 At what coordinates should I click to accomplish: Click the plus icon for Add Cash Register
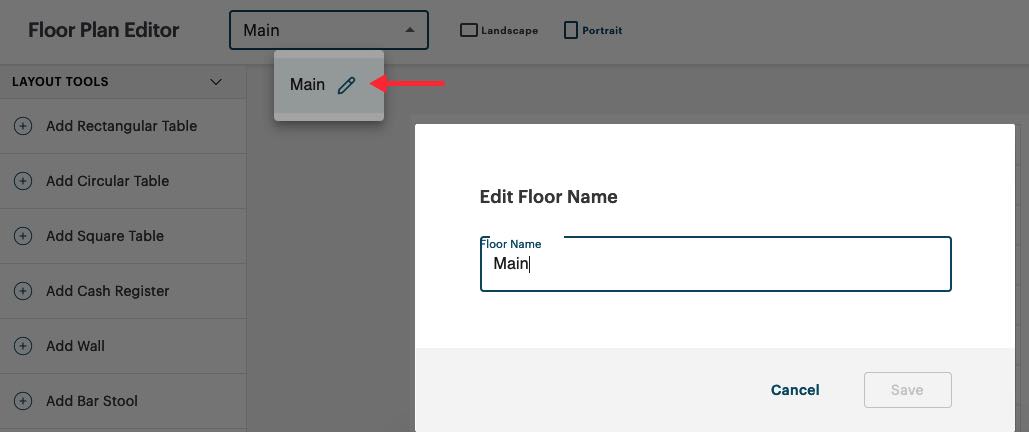pos(23,291)
